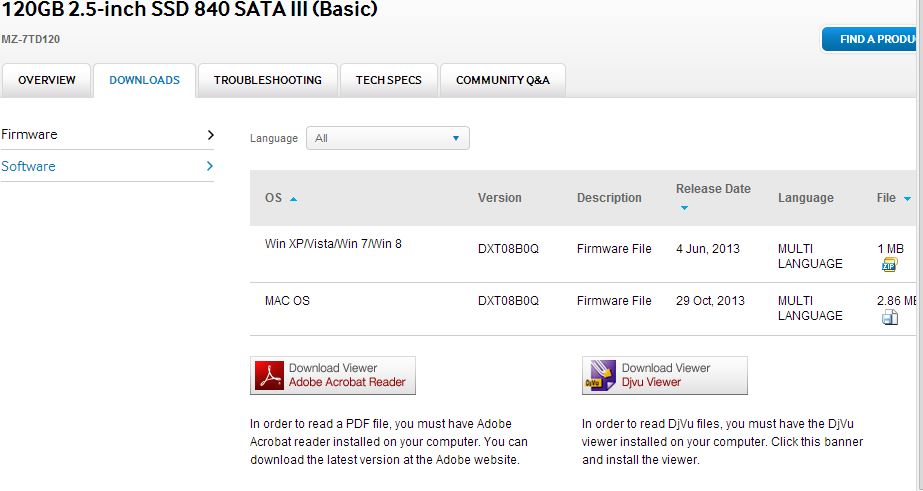Select the MAC OS row text
Screen dimensions: 923x491
[287, 301]
